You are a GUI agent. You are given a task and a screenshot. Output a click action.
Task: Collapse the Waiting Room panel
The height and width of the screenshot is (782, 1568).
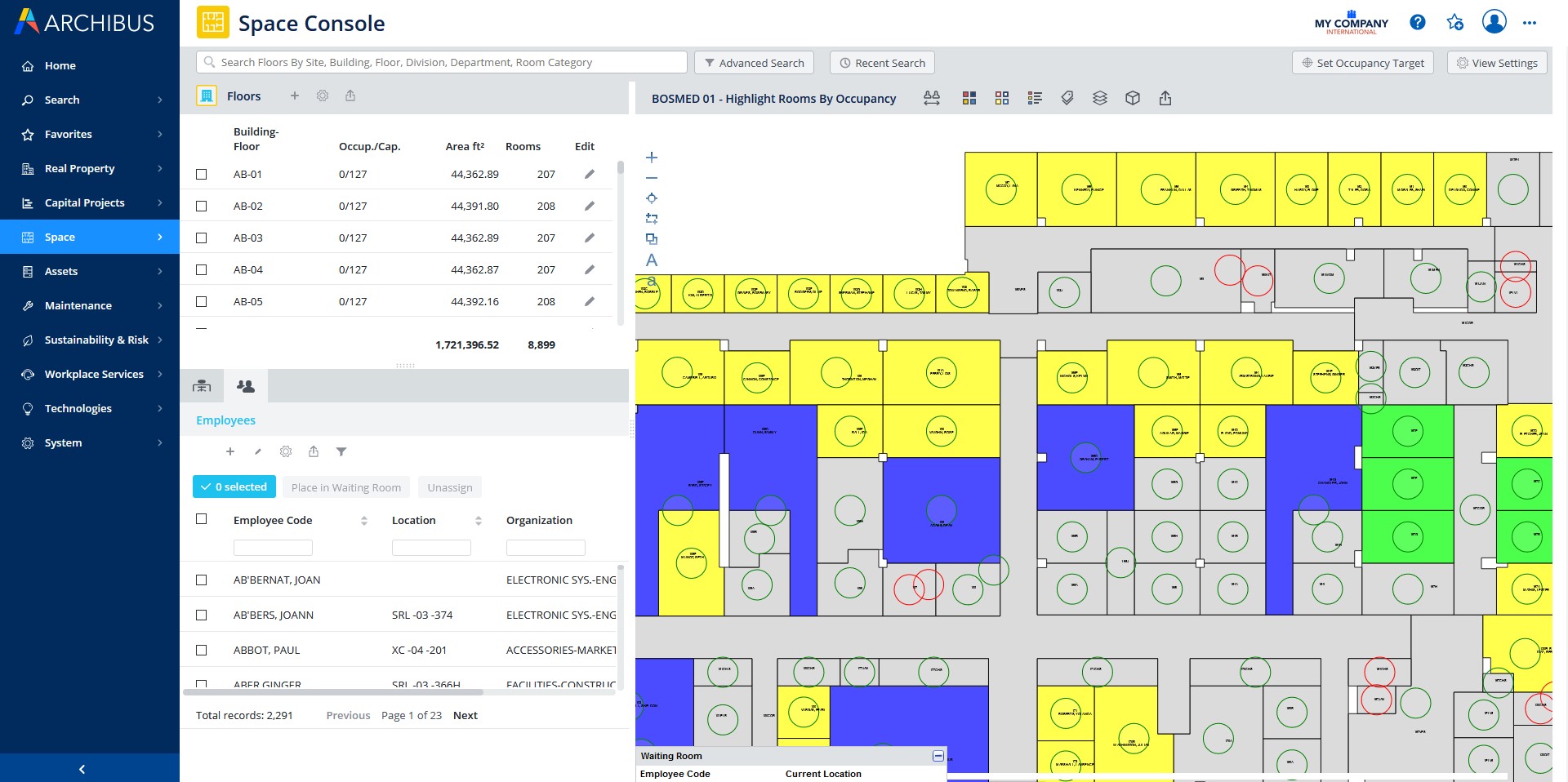click(938, 756)
